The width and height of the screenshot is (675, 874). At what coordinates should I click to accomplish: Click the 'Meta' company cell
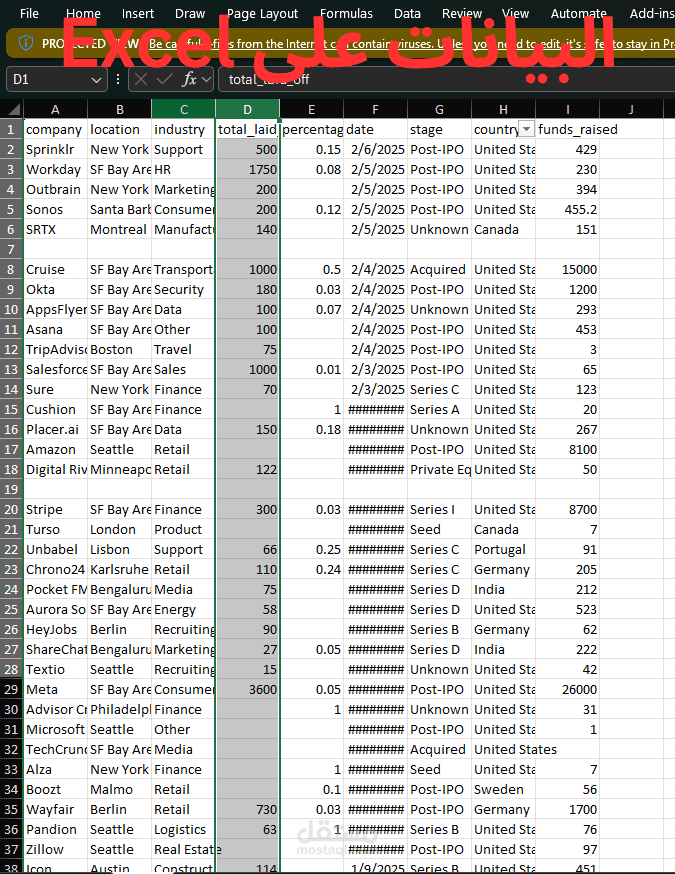pyautogui.click(x=55, y=690)
